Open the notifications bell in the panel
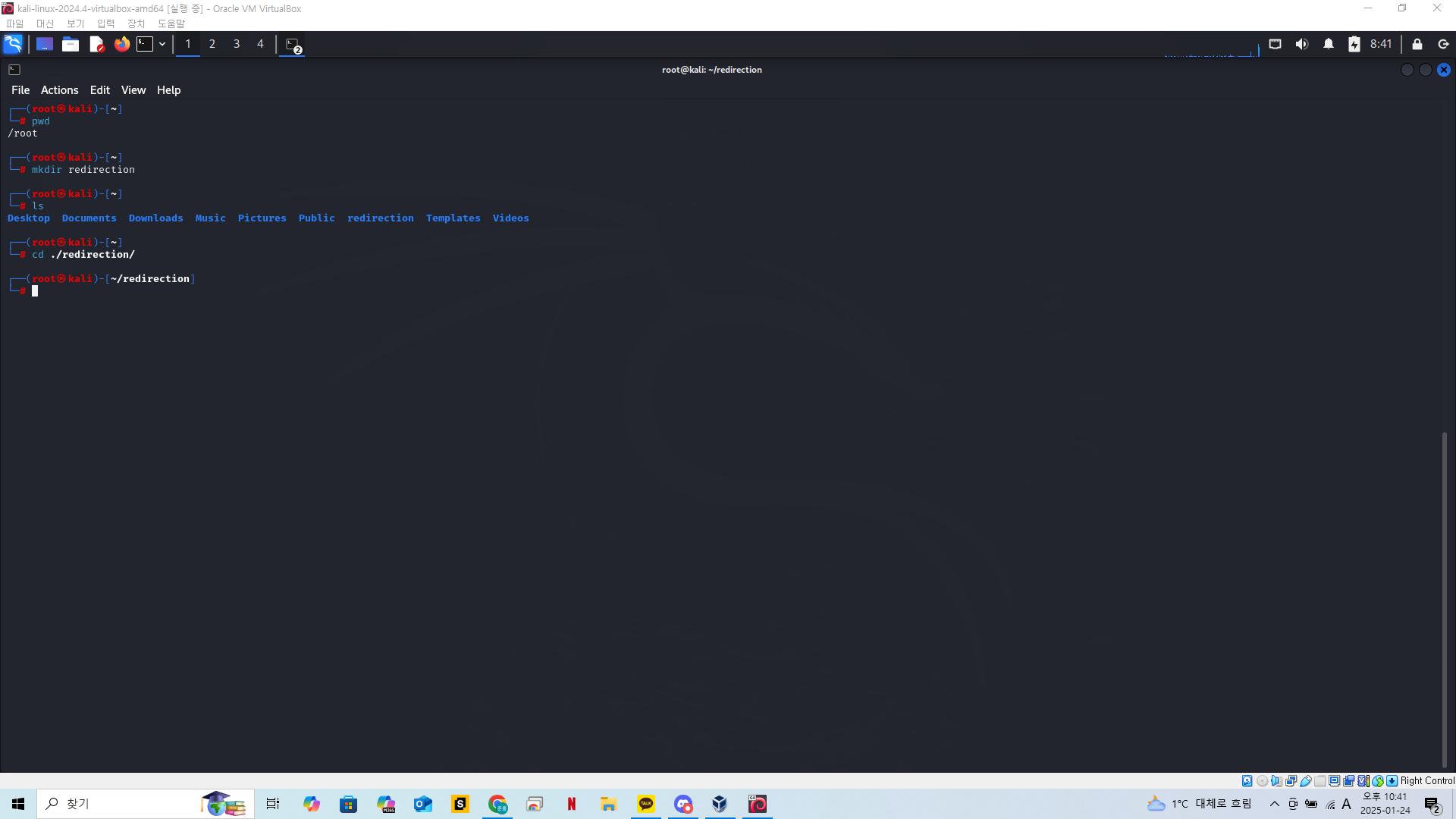1456x819 pixels. pos(1329,44)
